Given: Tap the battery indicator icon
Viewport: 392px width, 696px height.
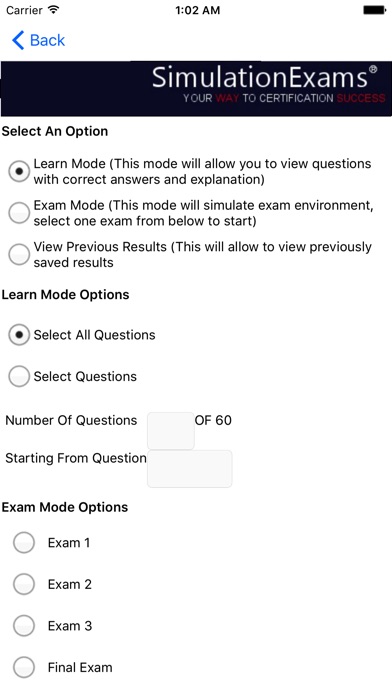Looking at the screenshot, I should 375,10.
